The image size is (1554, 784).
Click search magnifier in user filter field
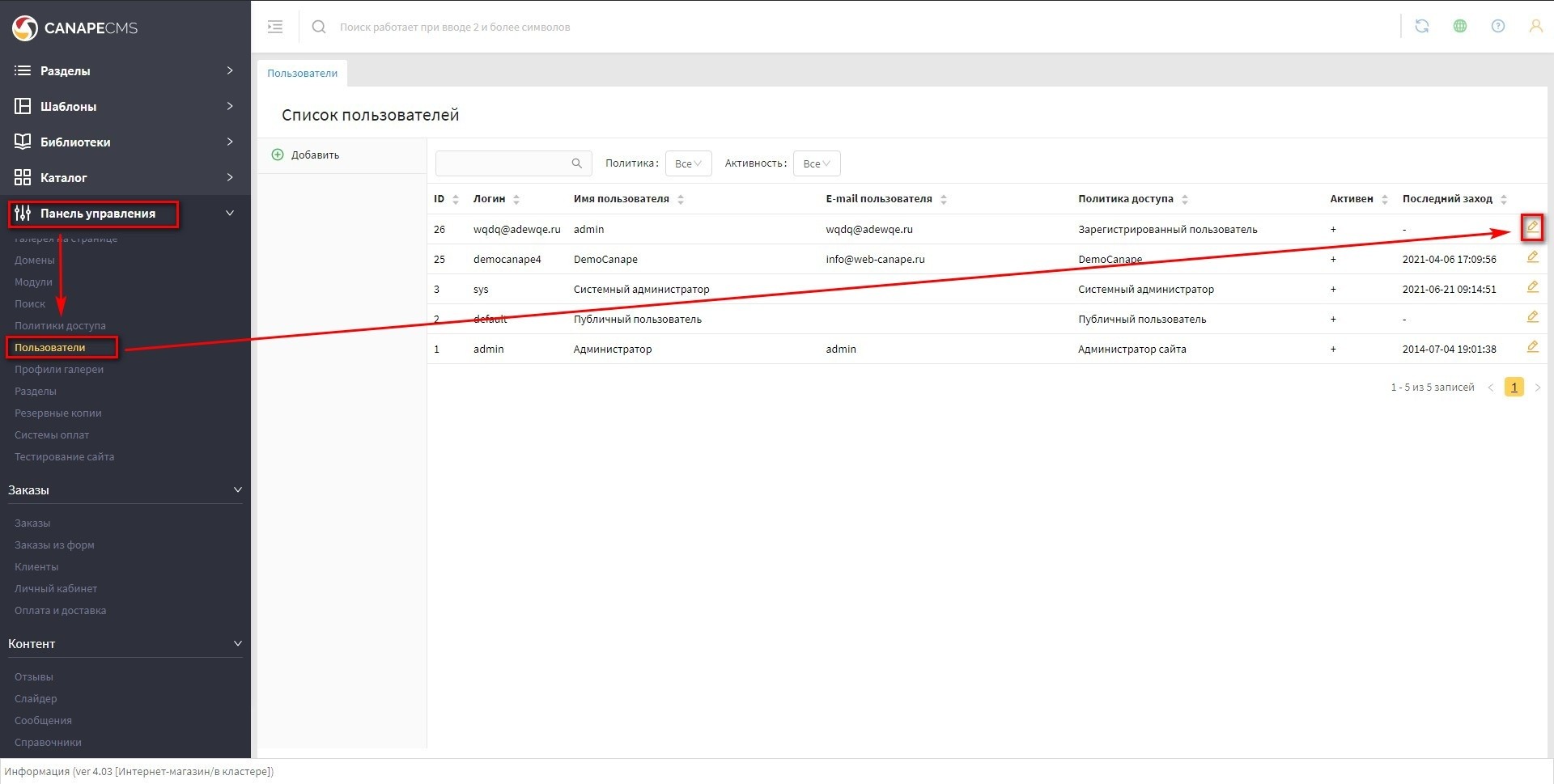[576, 163]
